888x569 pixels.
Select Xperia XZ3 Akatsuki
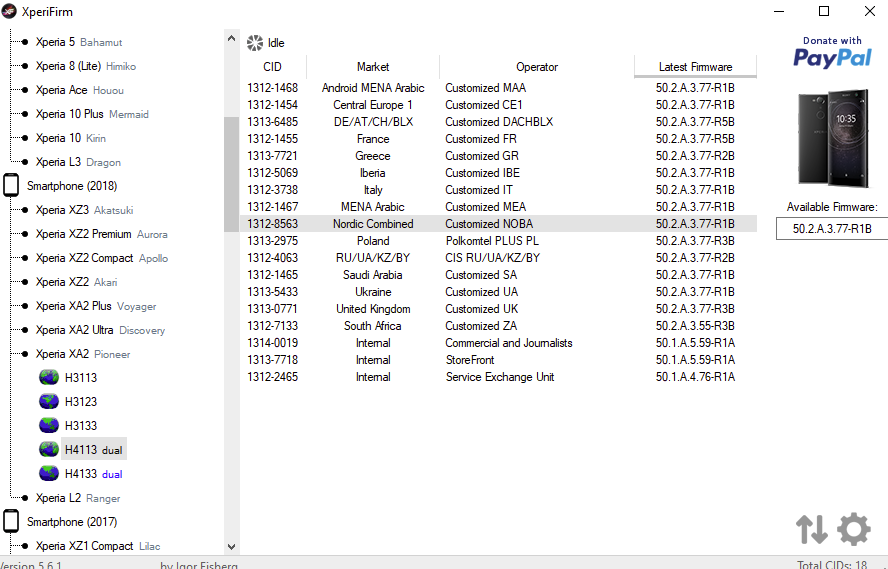[84, 210]
